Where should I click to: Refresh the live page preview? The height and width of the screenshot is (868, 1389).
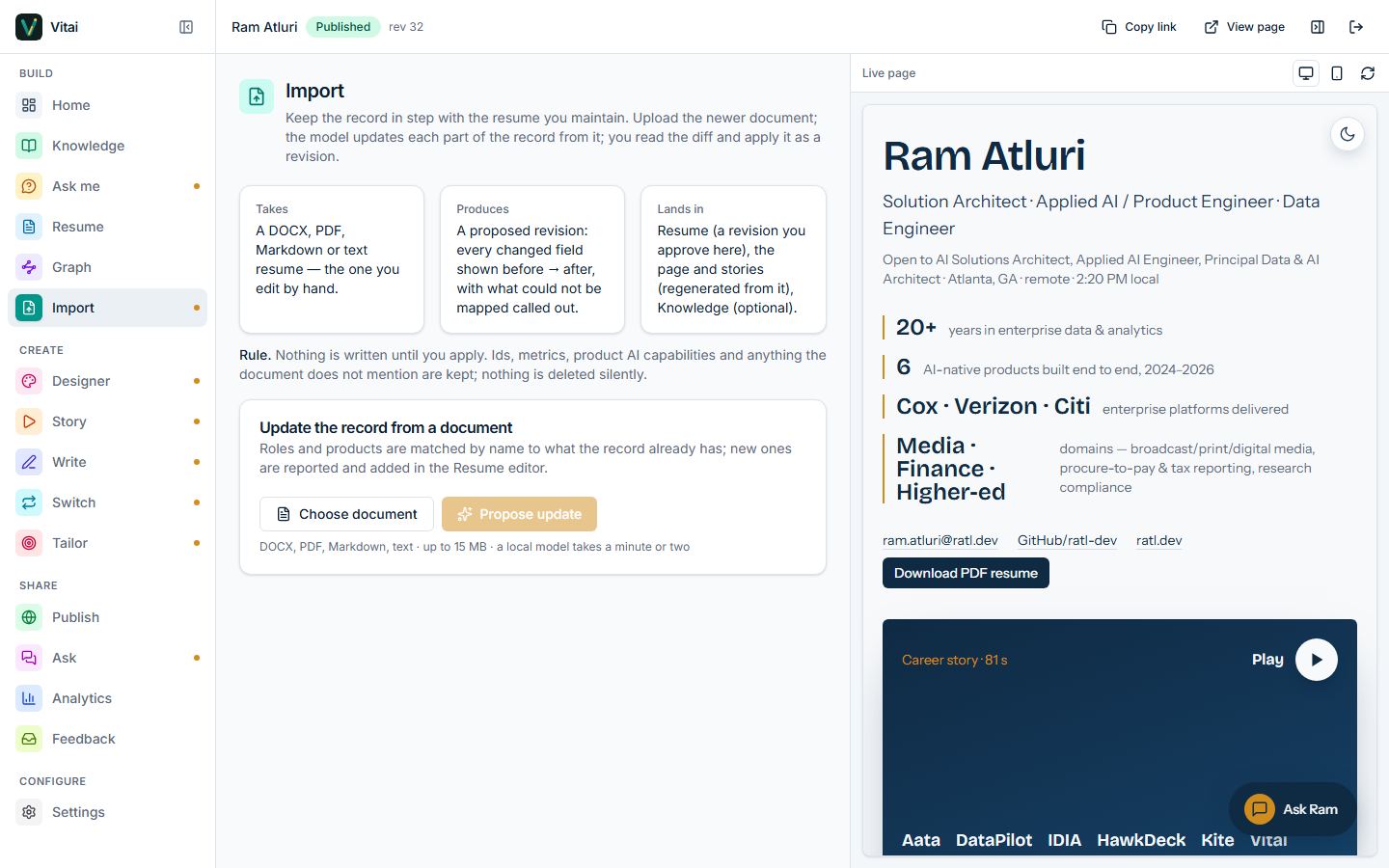click(x=1368, y=73)
